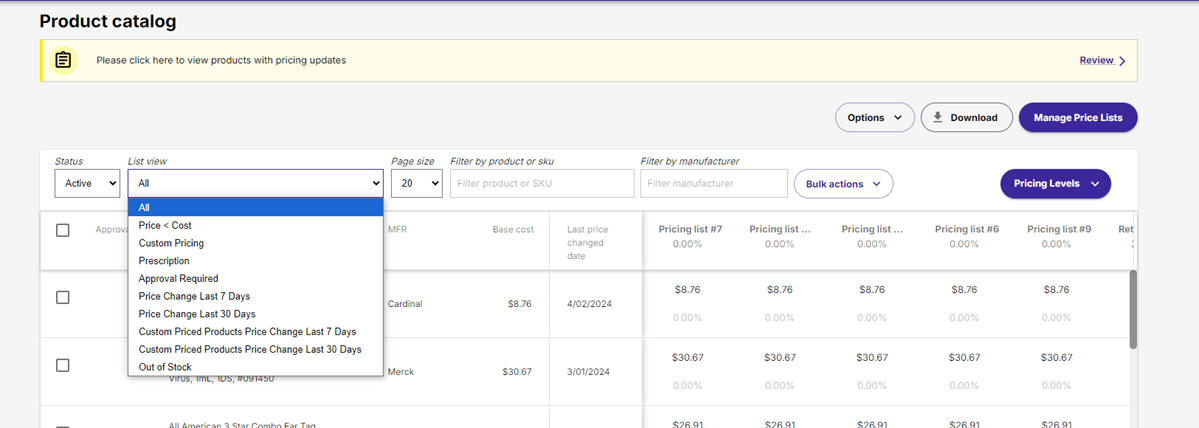Screen dimensions: 1199x428
Task: Click the Pricing list #9 header
Action: (1059, 229)
